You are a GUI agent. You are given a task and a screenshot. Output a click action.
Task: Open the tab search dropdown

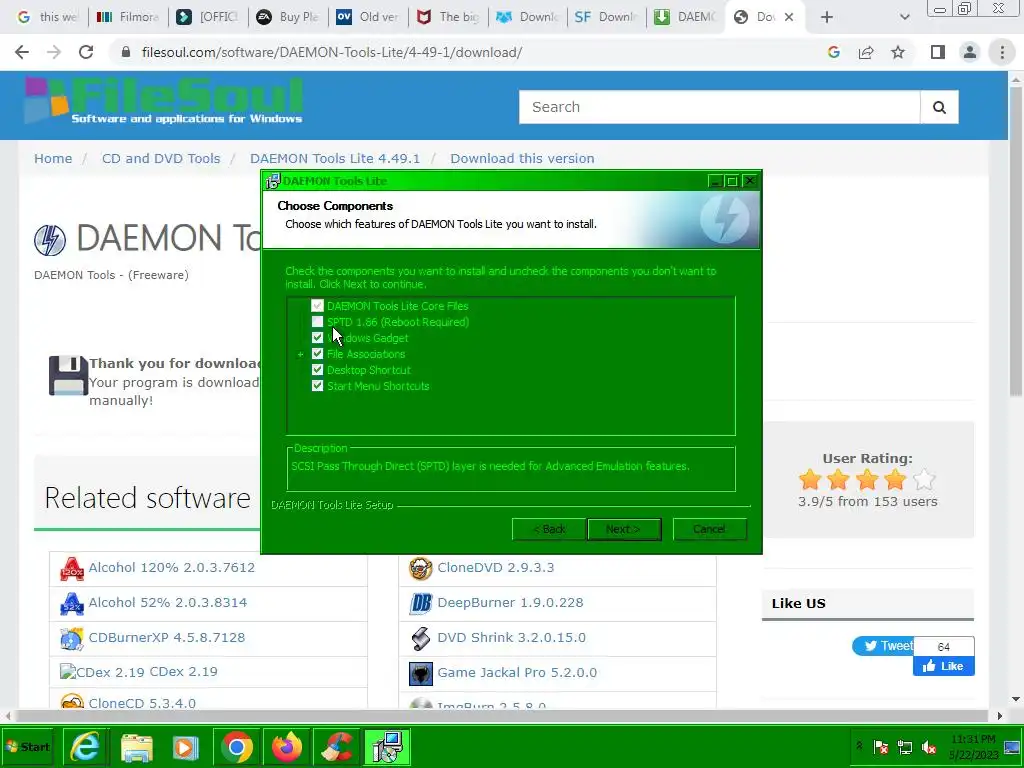point(904,17)
